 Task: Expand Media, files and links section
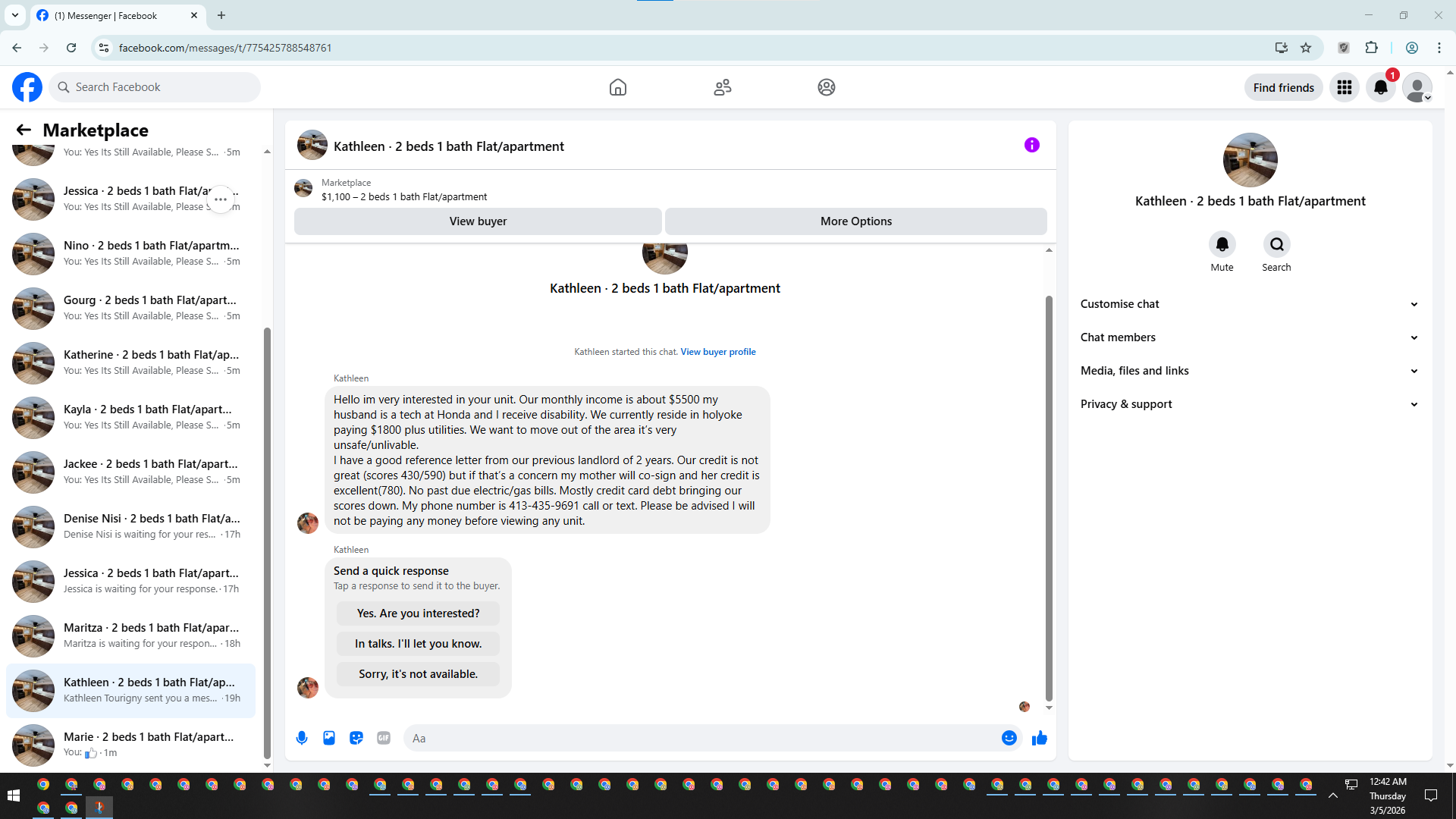(x=1250, y=371)
